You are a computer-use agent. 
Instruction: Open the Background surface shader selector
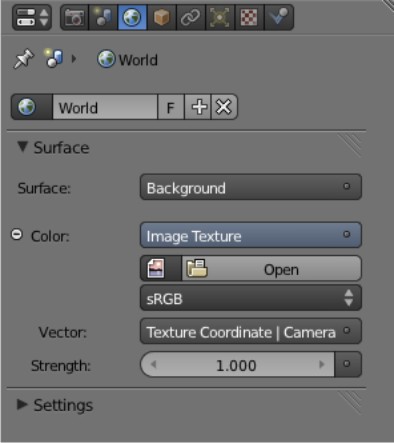coord(251,187)
